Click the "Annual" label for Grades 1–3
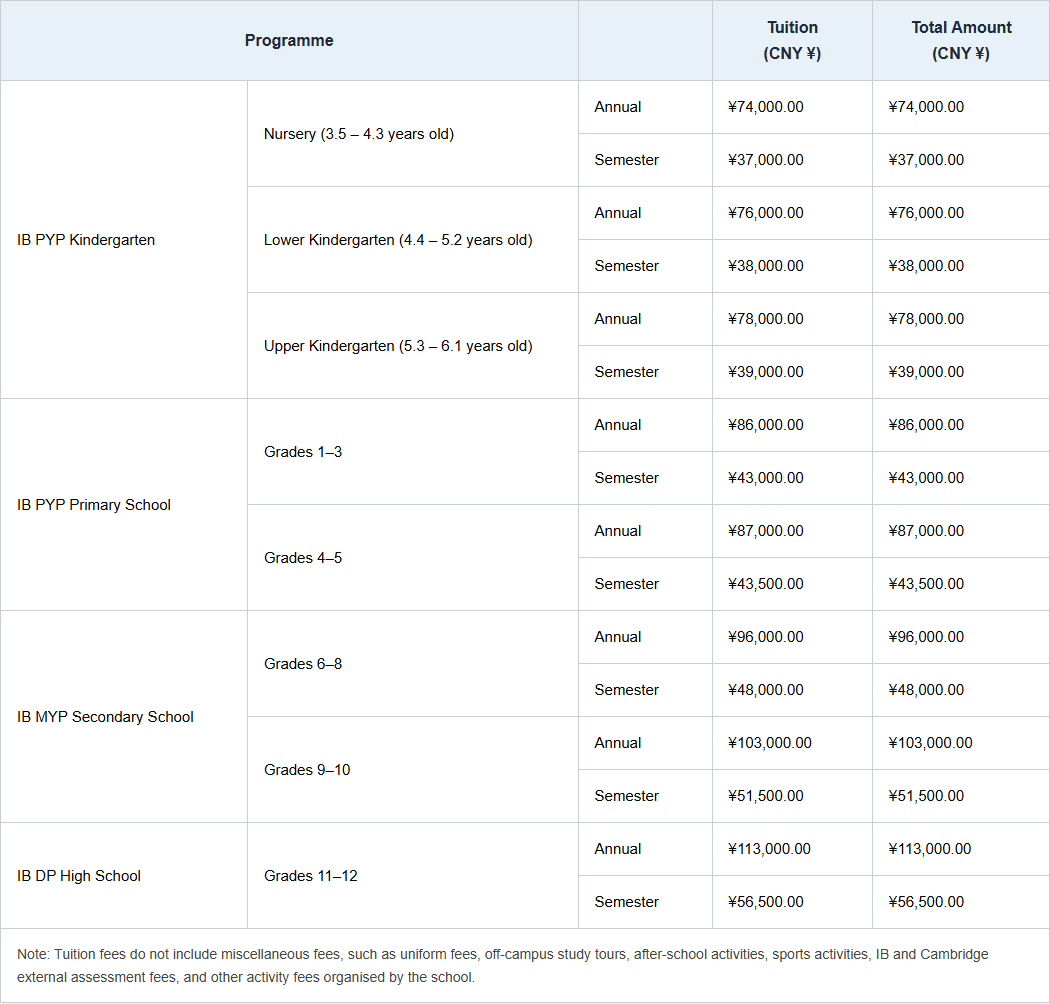This screenshot has width=1050, height=1004. (617, 425)
